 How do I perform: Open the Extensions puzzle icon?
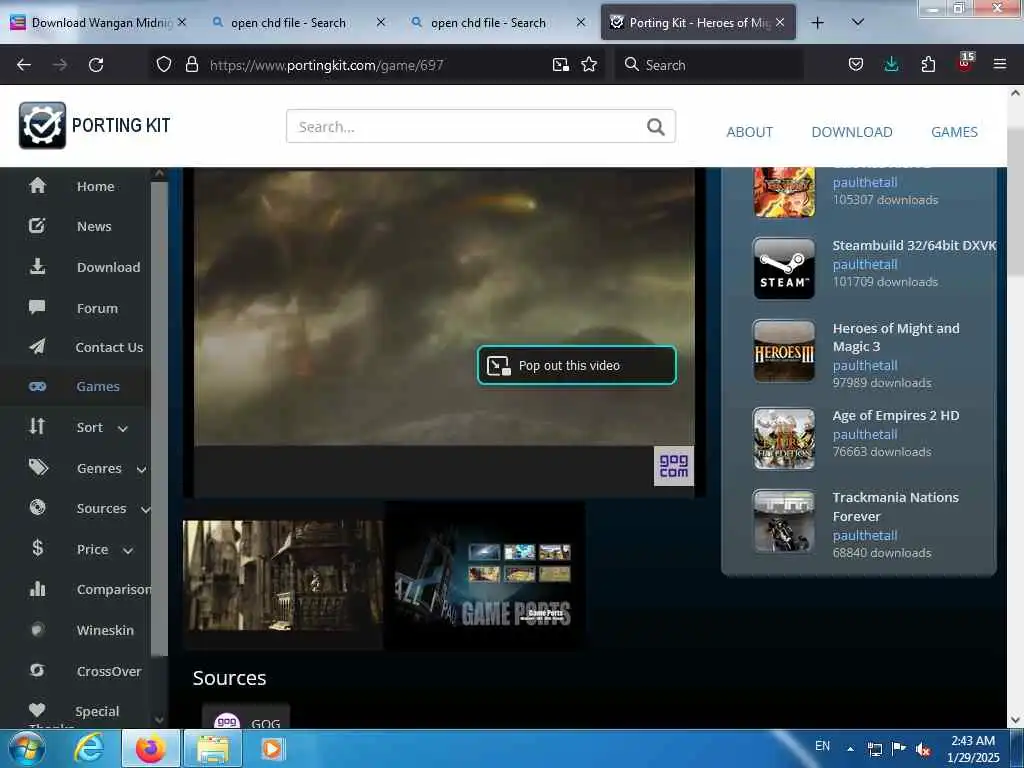[928, 65]
